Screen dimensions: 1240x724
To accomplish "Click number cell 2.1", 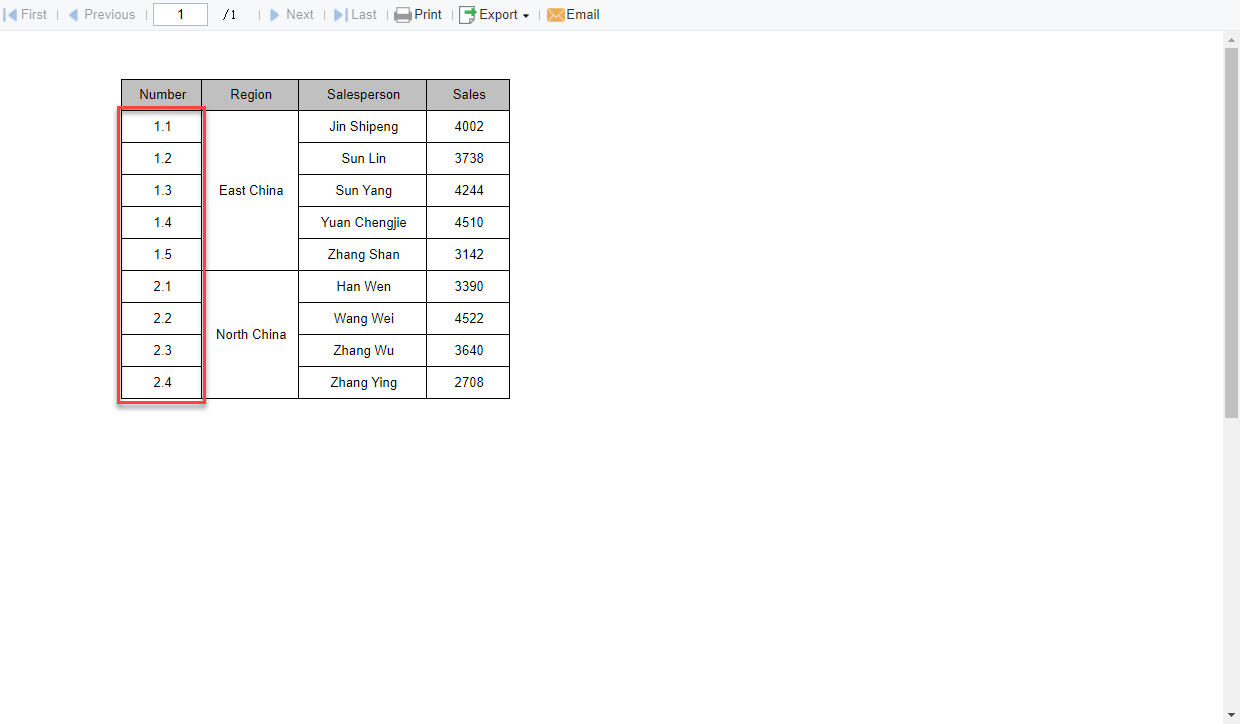I will point(162,287).
